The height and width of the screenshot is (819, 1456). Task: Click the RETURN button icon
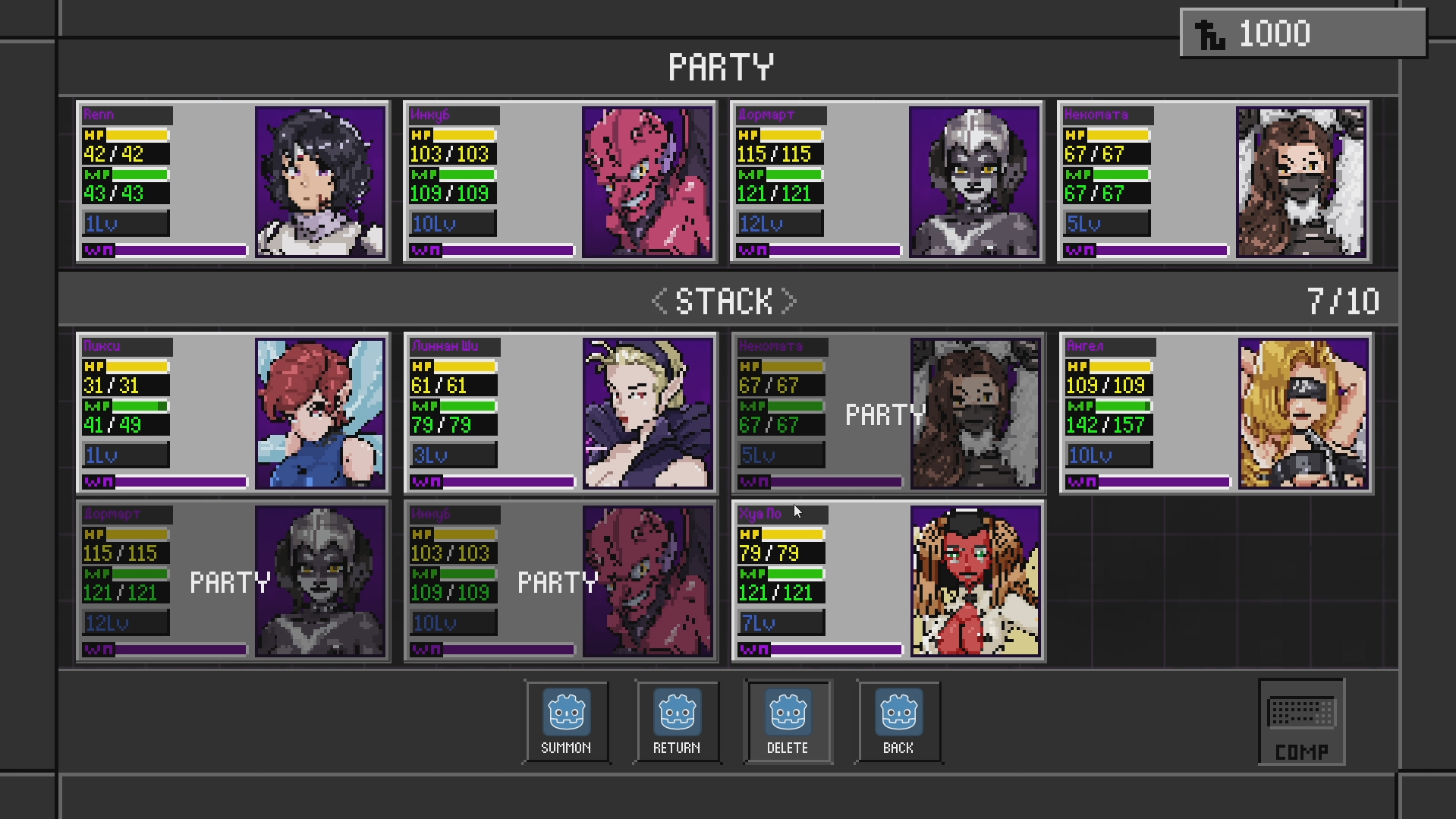tap(677, 712)
